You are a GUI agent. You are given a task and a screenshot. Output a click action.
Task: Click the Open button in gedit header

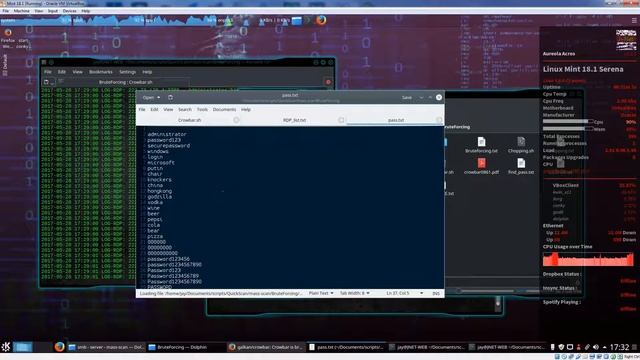[x=148, y=98]
